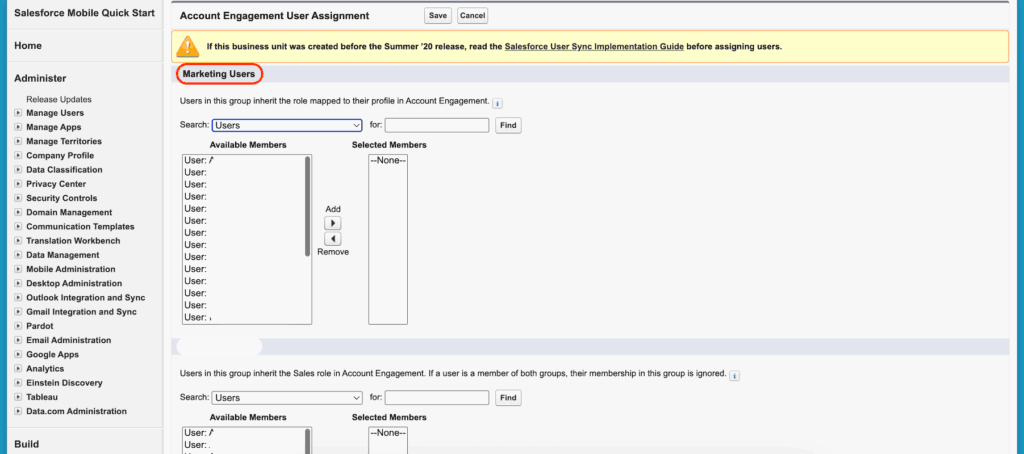The image size is (1024, 454).
Task: Focus lower section search 'for' field
Action: (437, 398)
